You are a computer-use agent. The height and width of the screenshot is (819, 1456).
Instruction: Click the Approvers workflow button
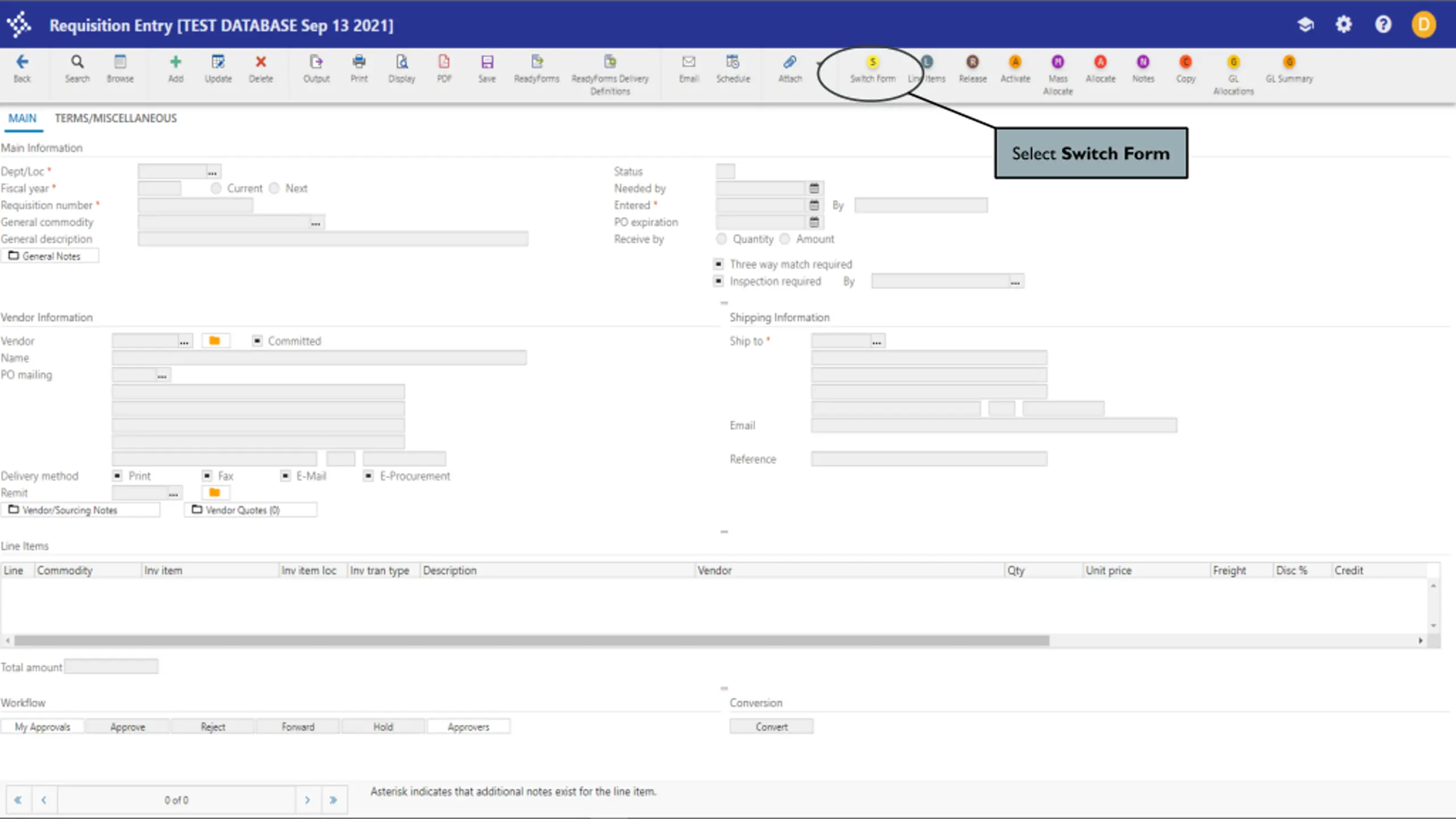coord(469,727)
